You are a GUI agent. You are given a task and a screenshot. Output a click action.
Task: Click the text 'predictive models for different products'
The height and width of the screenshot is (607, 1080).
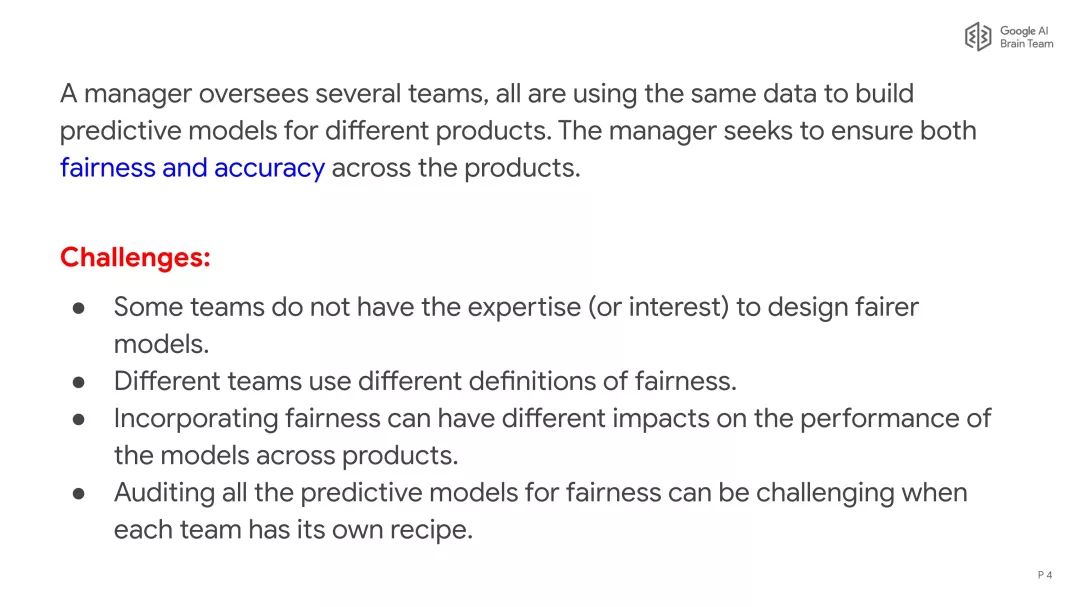pos(306,131)
